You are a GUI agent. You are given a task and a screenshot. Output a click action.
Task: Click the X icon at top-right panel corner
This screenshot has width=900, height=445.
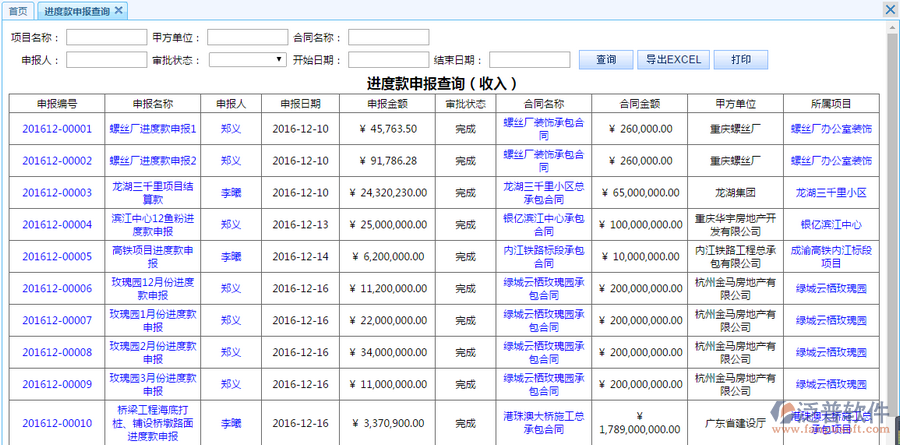tap(890, 9)
